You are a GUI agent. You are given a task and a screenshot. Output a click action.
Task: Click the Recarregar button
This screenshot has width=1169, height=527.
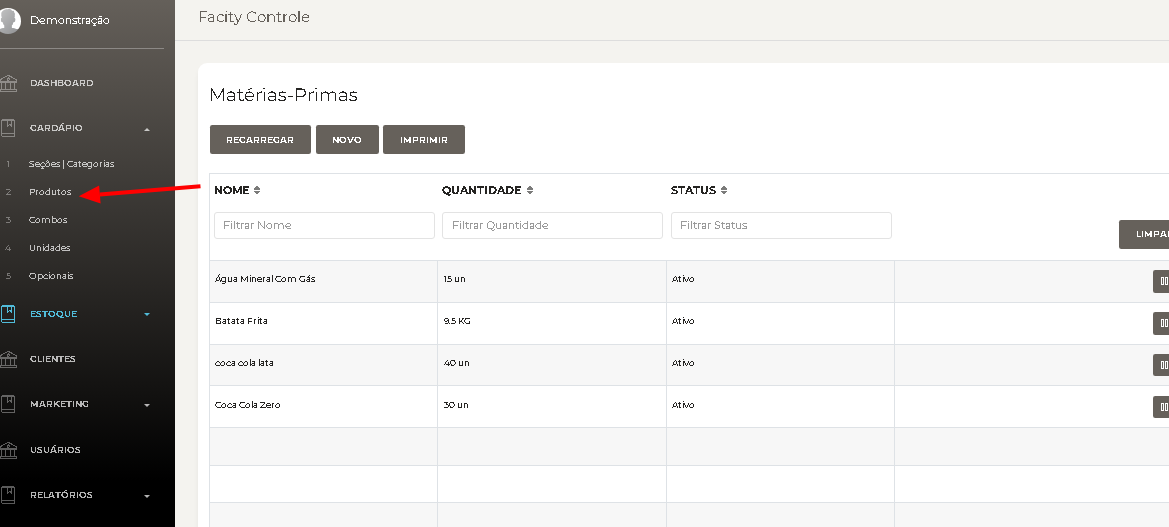(x=260, y=139)
